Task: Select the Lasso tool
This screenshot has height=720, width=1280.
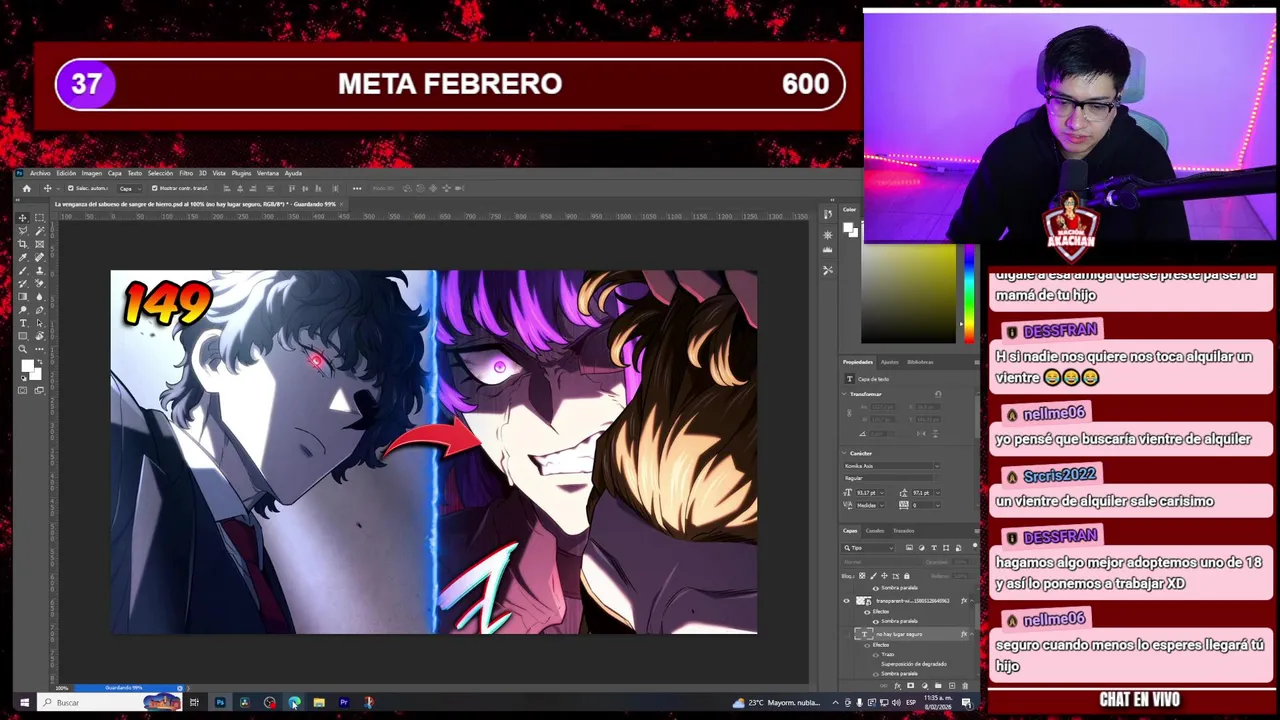Action: [22, 230]
